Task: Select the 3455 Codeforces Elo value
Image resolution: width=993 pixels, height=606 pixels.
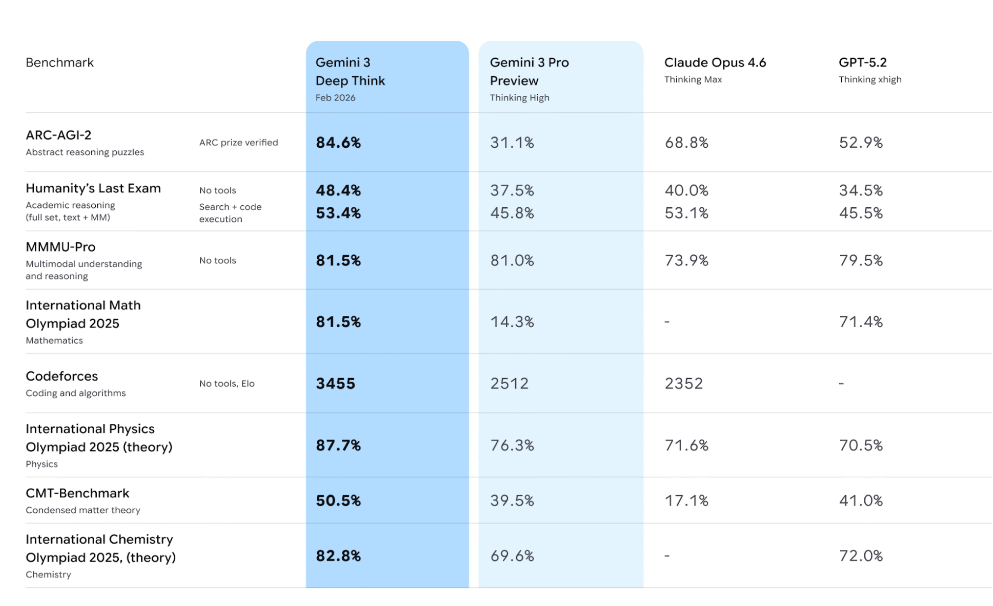Action: pos(335,383)
